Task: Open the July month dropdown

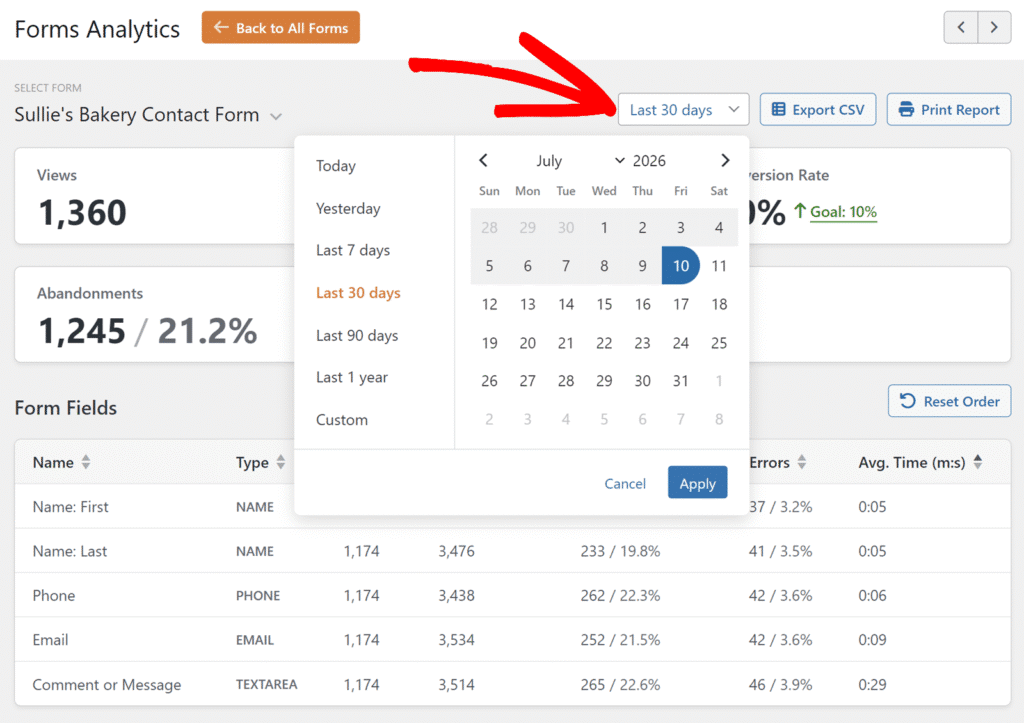Action: 578,161
